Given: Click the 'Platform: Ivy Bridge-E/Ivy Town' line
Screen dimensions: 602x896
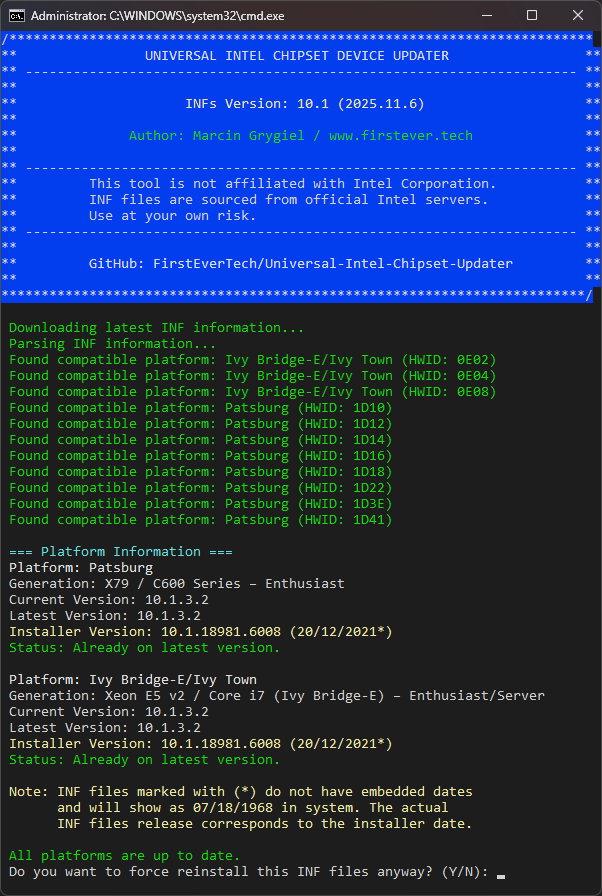Looking at the screenshot, I should coord(133,680).
